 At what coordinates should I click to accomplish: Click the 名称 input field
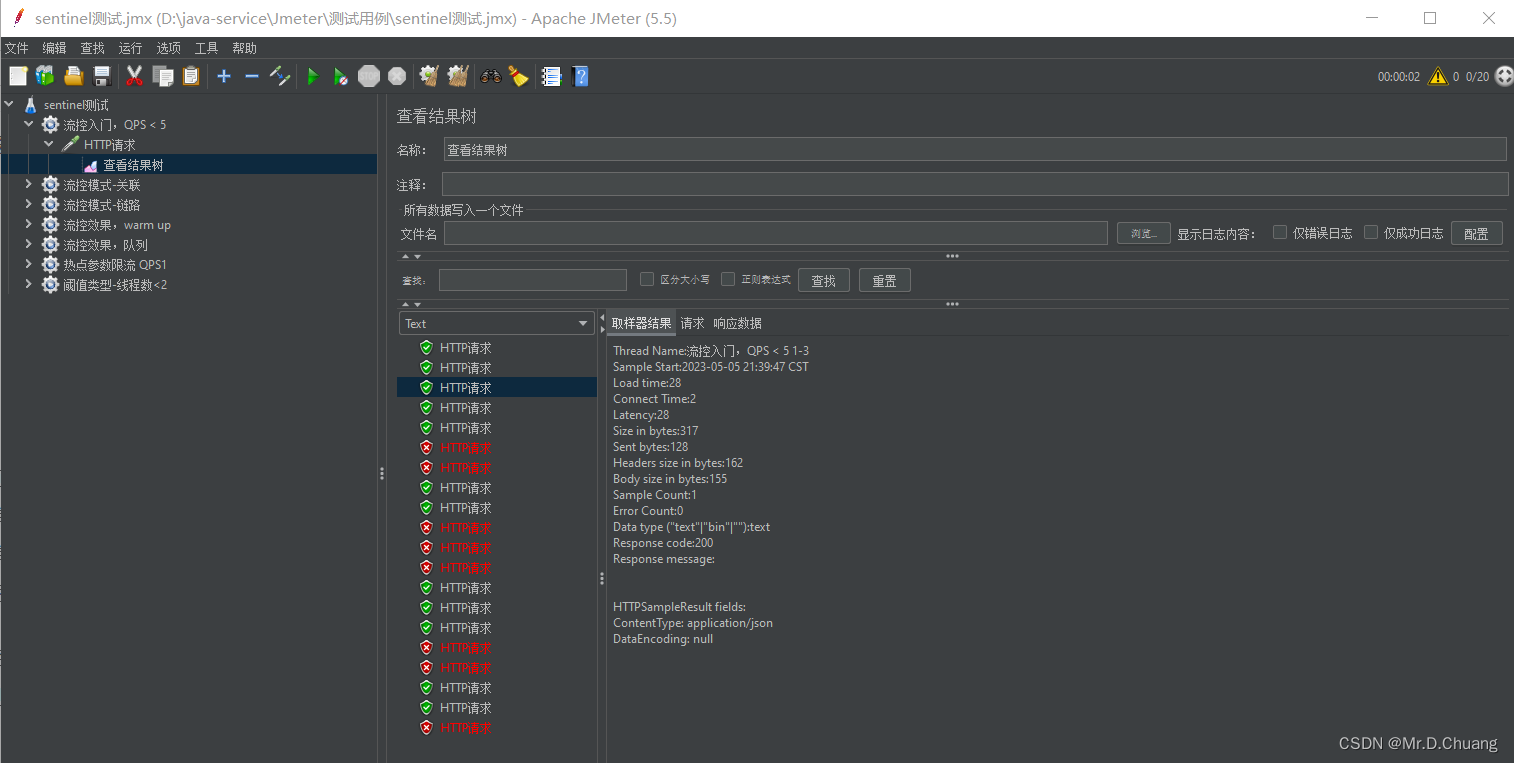(974, 149)
